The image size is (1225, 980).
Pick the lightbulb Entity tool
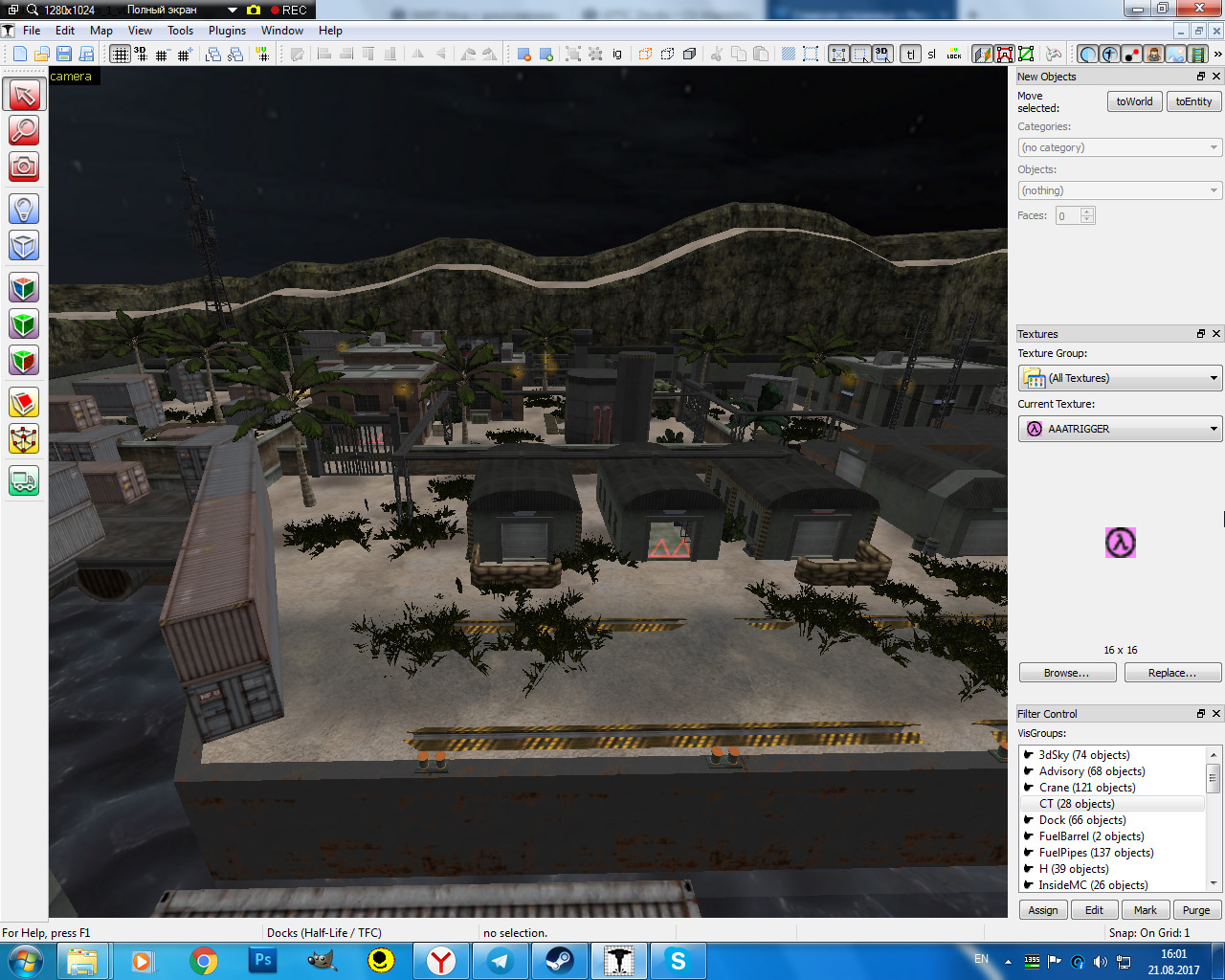pyautogui.click(x=24, y=209)
